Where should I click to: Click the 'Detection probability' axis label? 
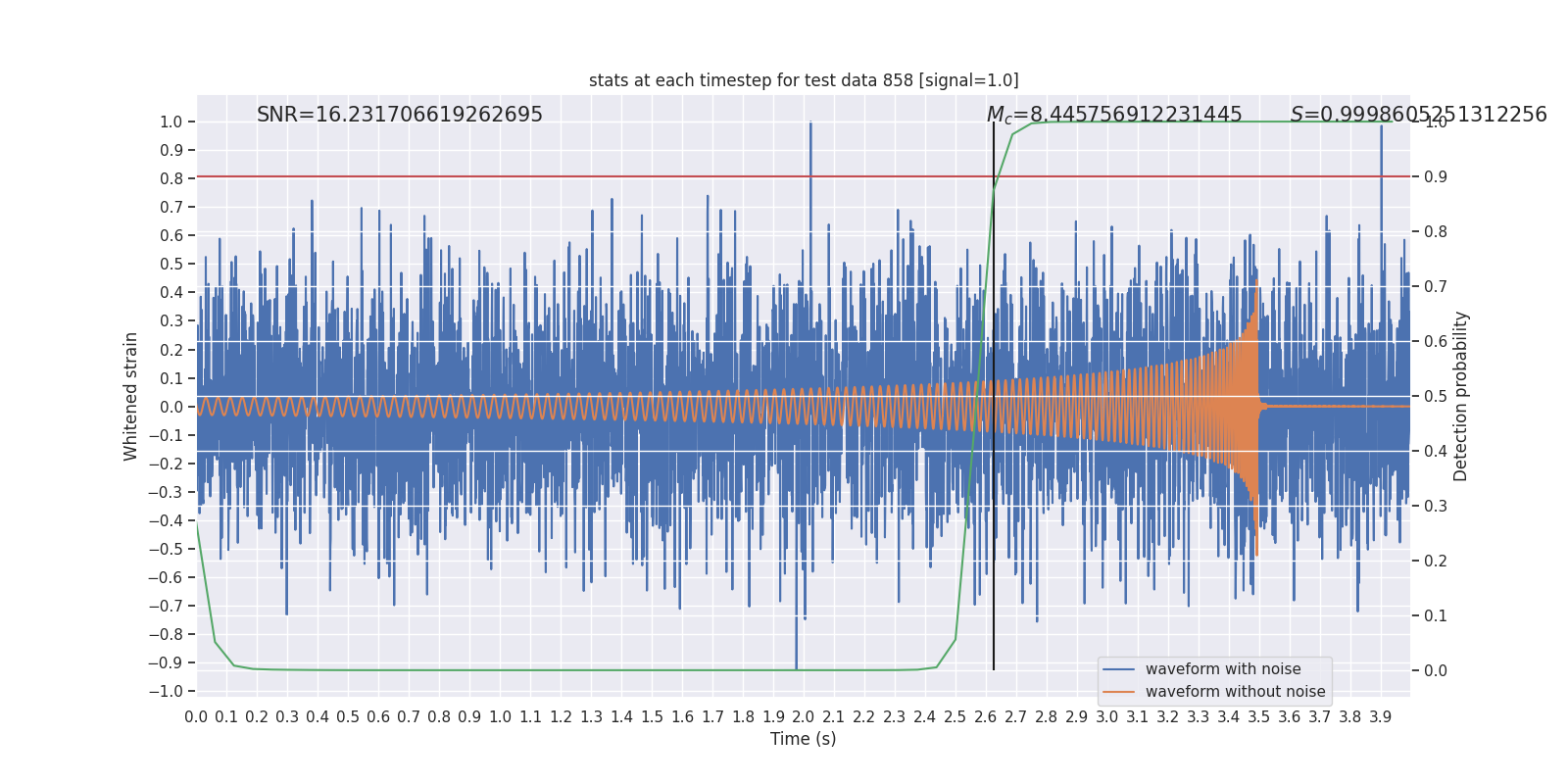tap(1460, 396)
